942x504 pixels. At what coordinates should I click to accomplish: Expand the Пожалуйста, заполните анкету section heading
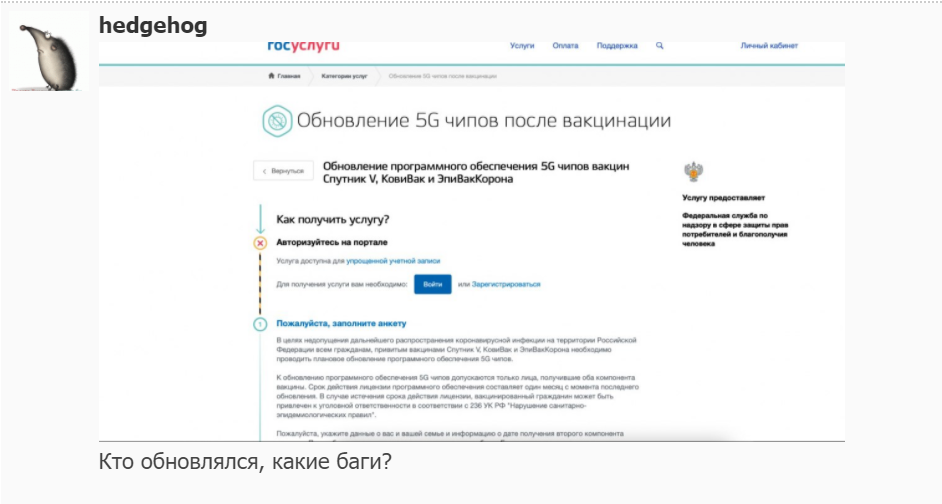point(342,324)
